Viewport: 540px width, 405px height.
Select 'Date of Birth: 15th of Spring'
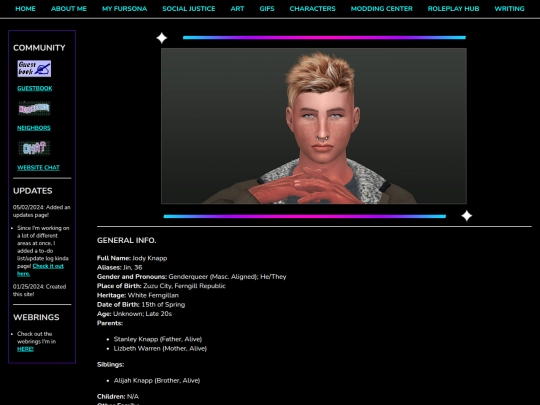[x=141, y=305]
